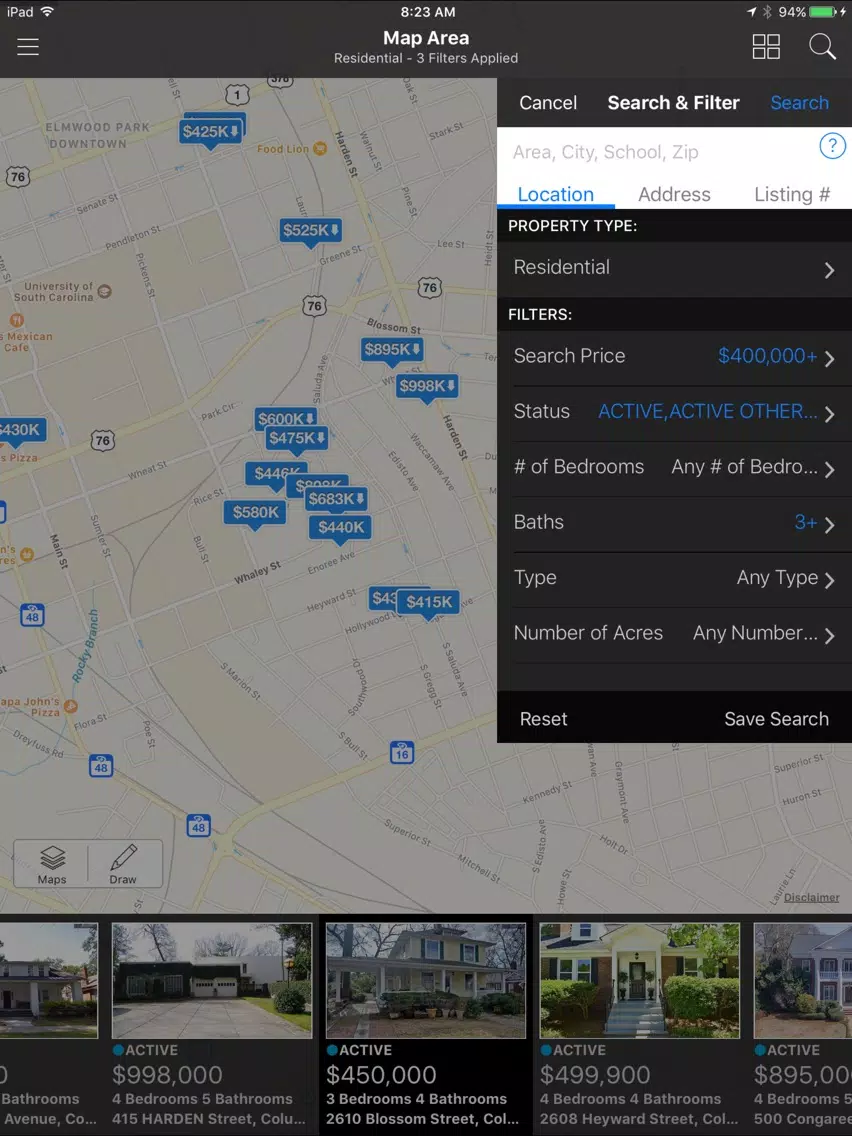852x1136 pixels.
Task: Switch to the Listing # tab
Action: pyautogui.click(x=792, y=194)
